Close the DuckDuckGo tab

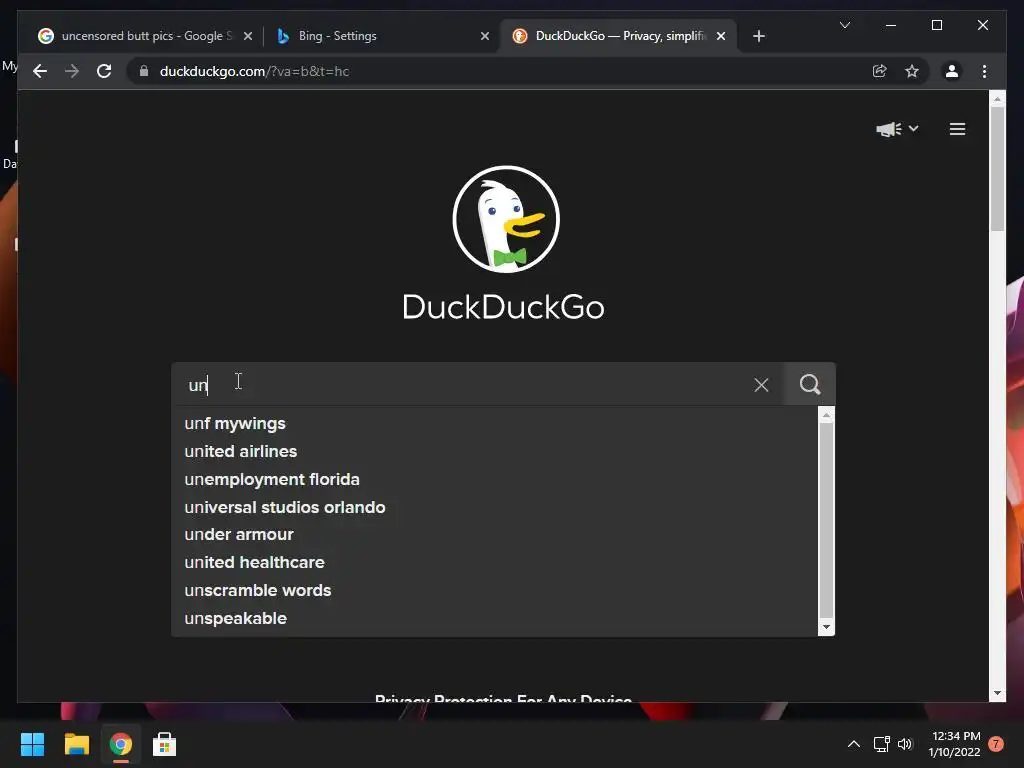coord(721,36)
